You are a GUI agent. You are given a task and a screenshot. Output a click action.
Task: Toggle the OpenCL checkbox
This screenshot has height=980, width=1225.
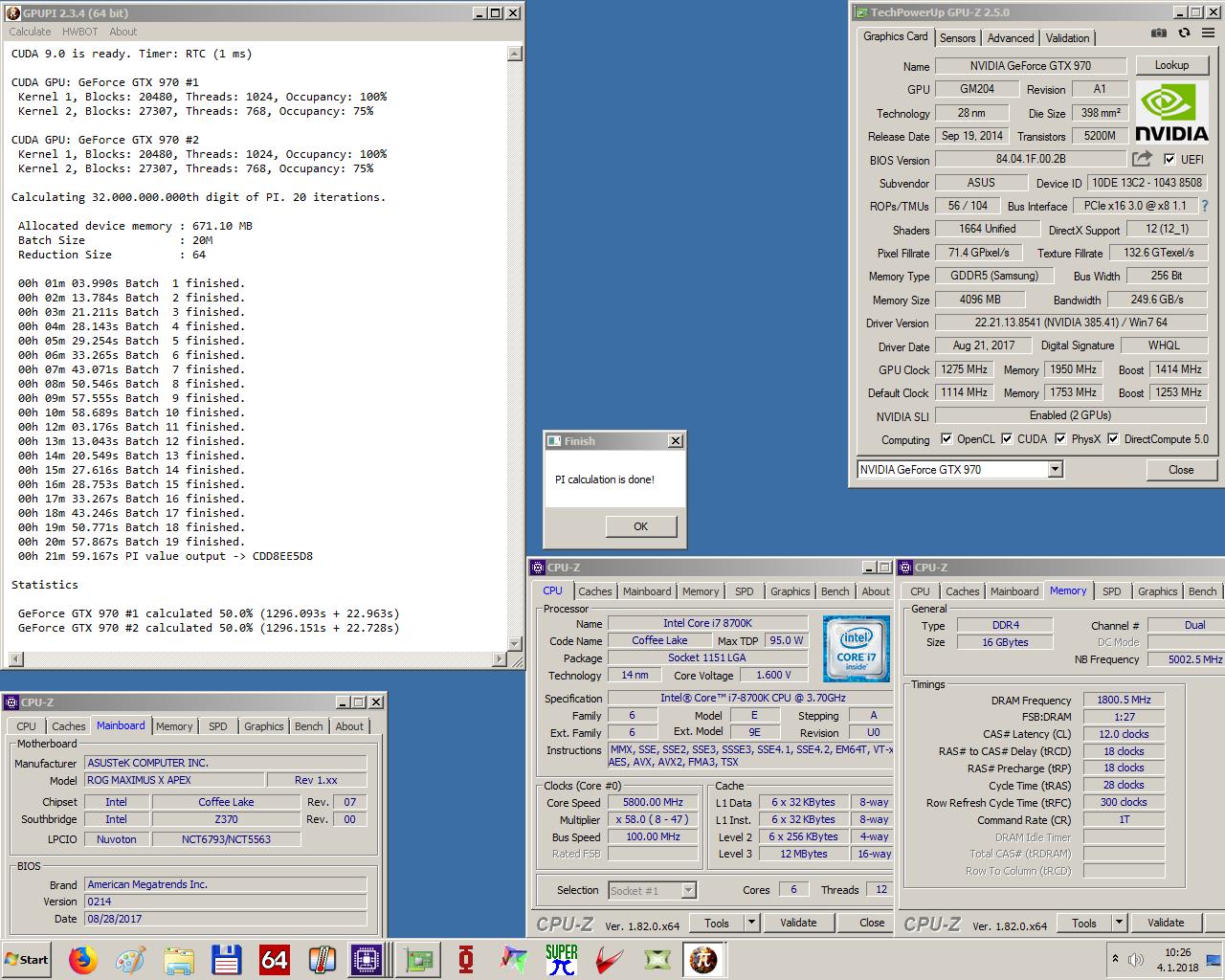pos(947,439)
